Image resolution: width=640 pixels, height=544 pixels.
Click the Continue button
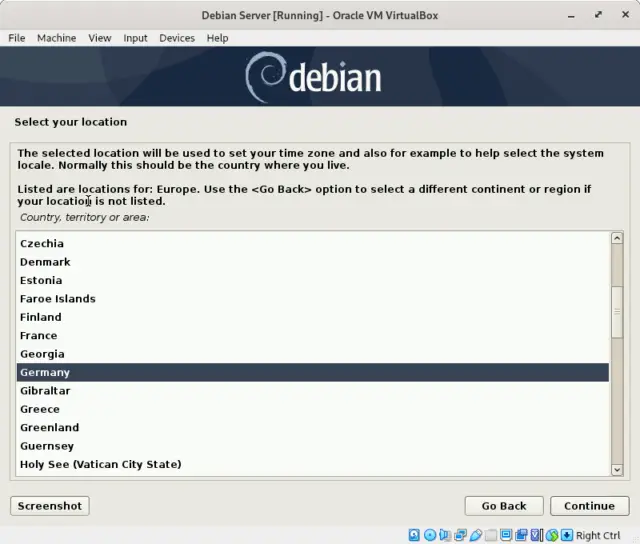[x=589, y=506]
